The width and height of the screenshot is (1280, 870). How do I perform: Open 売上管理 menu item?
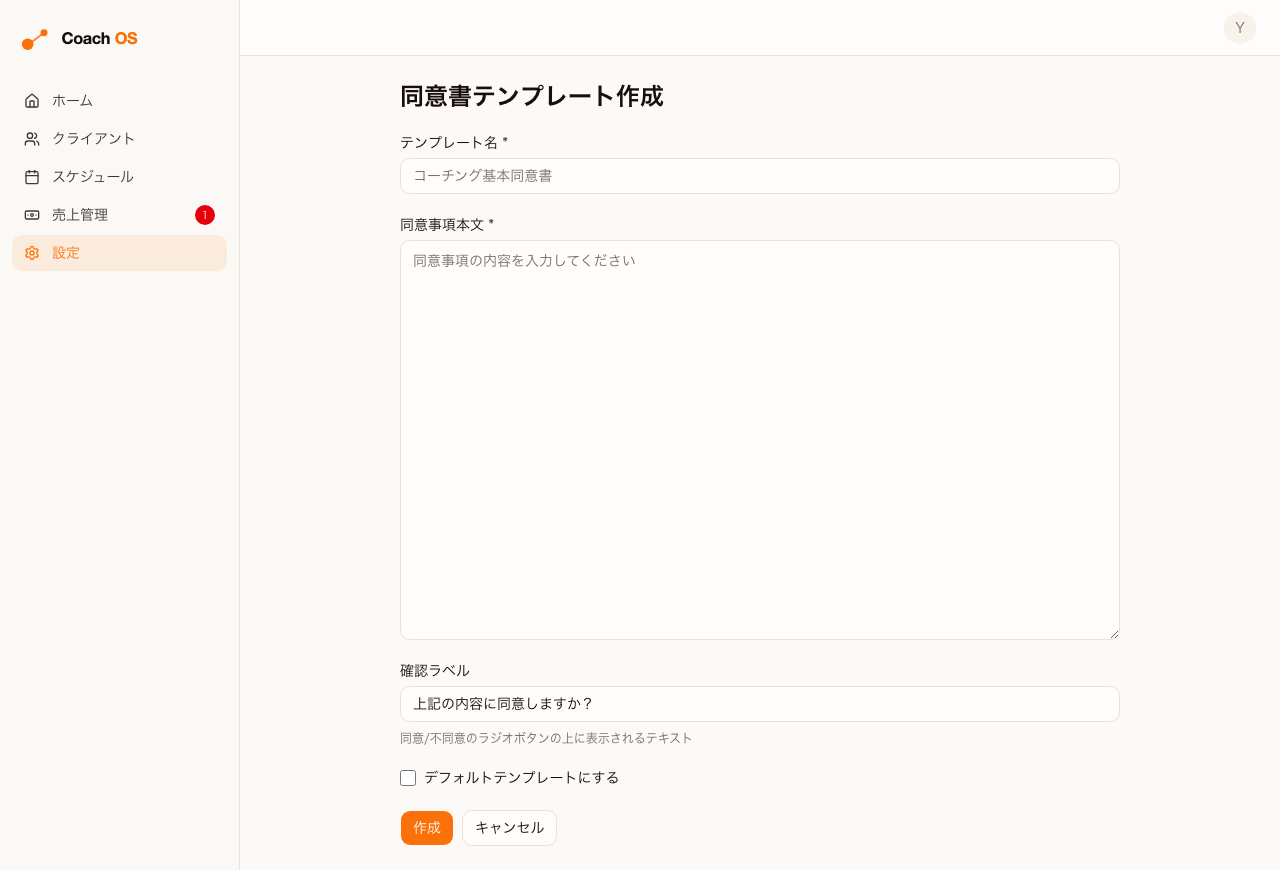click(120, 215)
